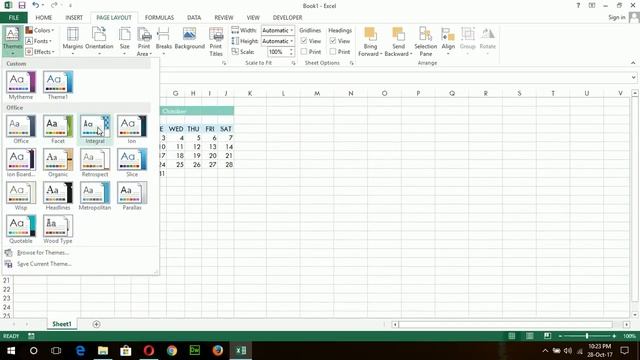The image size is (640, 360).
Task: Click the zoom slider handle
Action: [x=587, y=336]
